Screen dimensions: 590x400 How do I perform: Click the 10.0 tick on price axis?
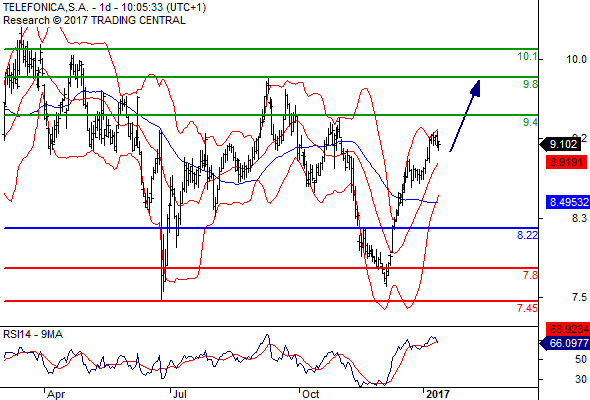[576, 59]
